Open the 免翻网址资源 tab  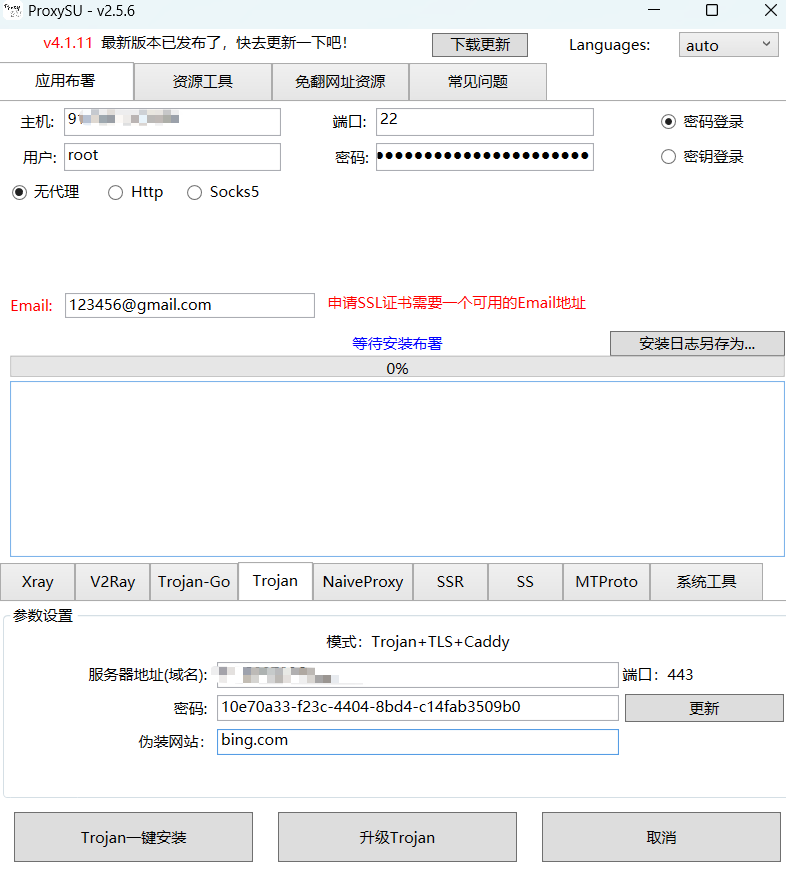pos(340,82)
